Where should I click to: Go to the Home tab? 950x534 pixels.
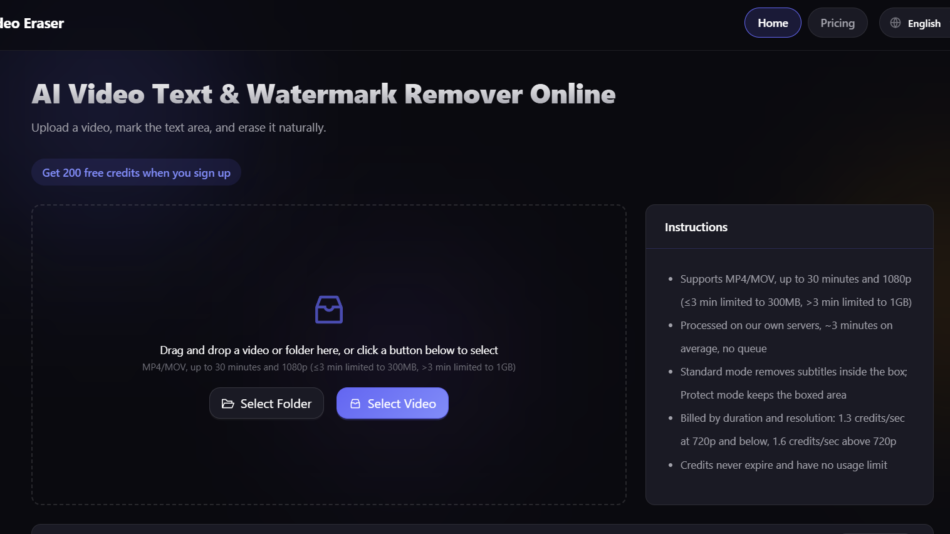pyautogui.click(x=772, y=23)
